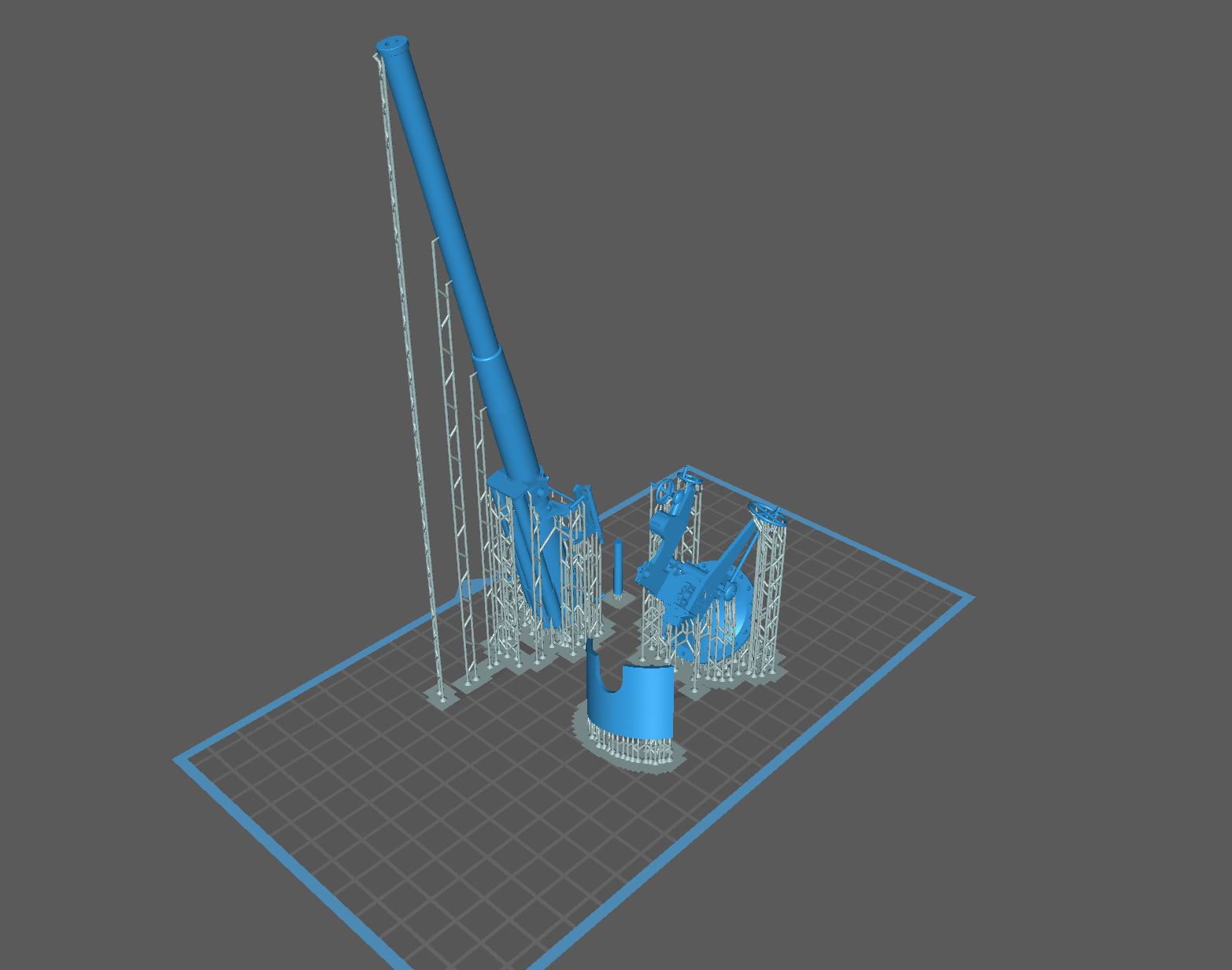Viewport: 1232px width, 970px height.
Task: Select the rightmost handwheel on the mount
Action: tap(765, 513)
